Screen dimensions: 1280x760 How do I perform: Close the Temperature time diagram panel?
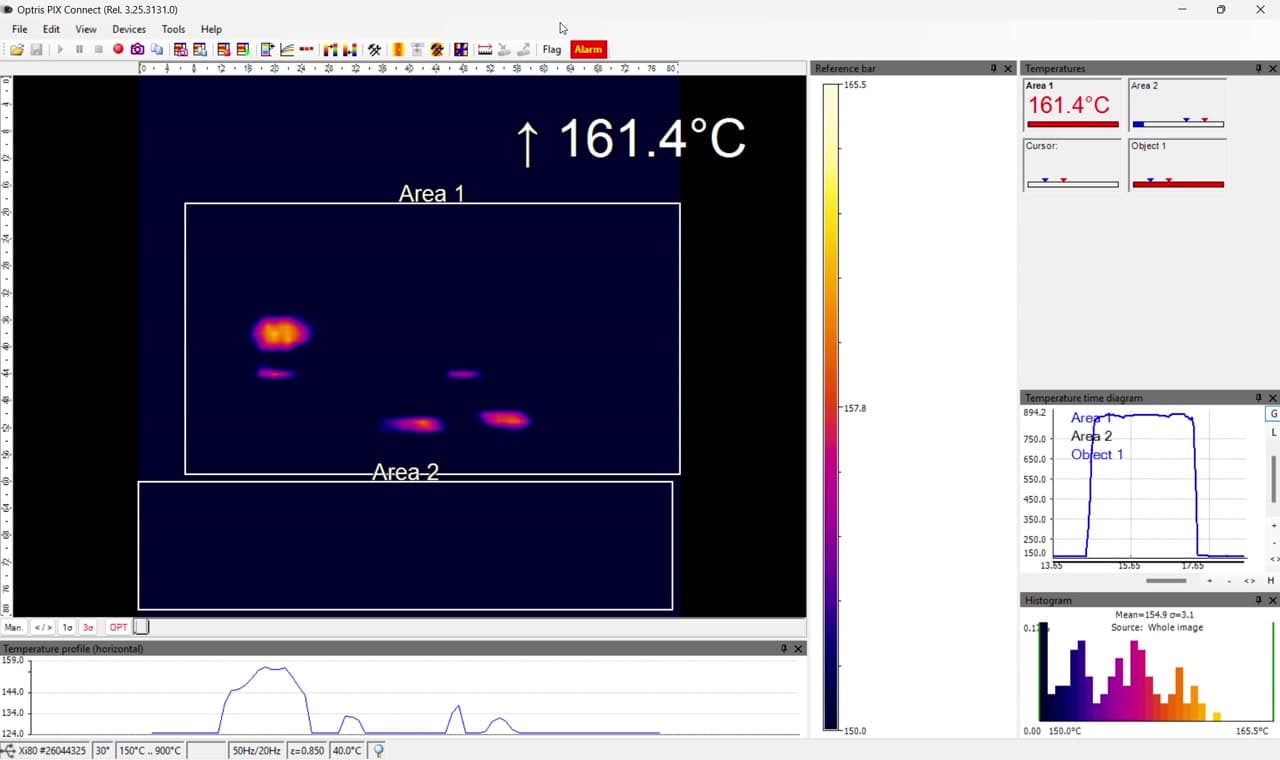pyautogui.click(x=1272, y=398)
